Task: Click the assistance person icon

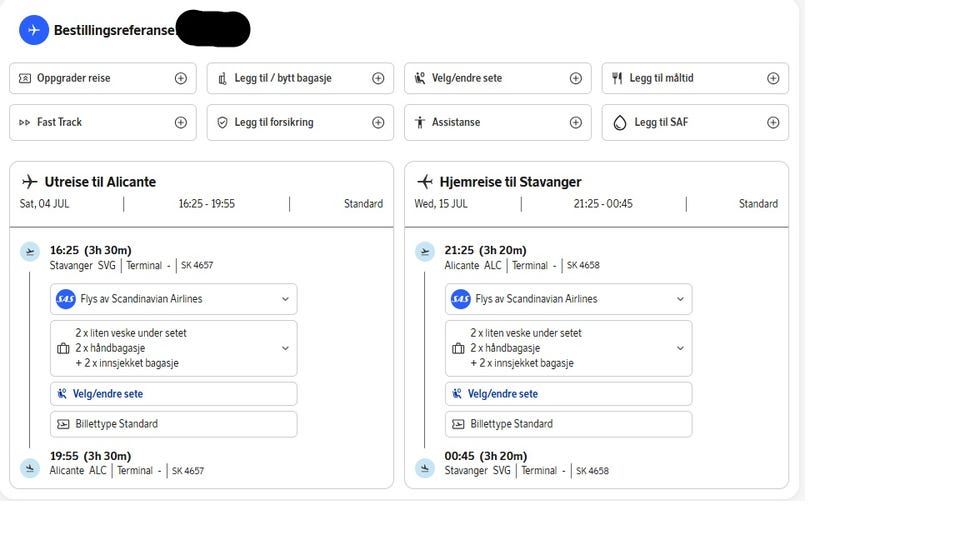Action: coord(420,122)
